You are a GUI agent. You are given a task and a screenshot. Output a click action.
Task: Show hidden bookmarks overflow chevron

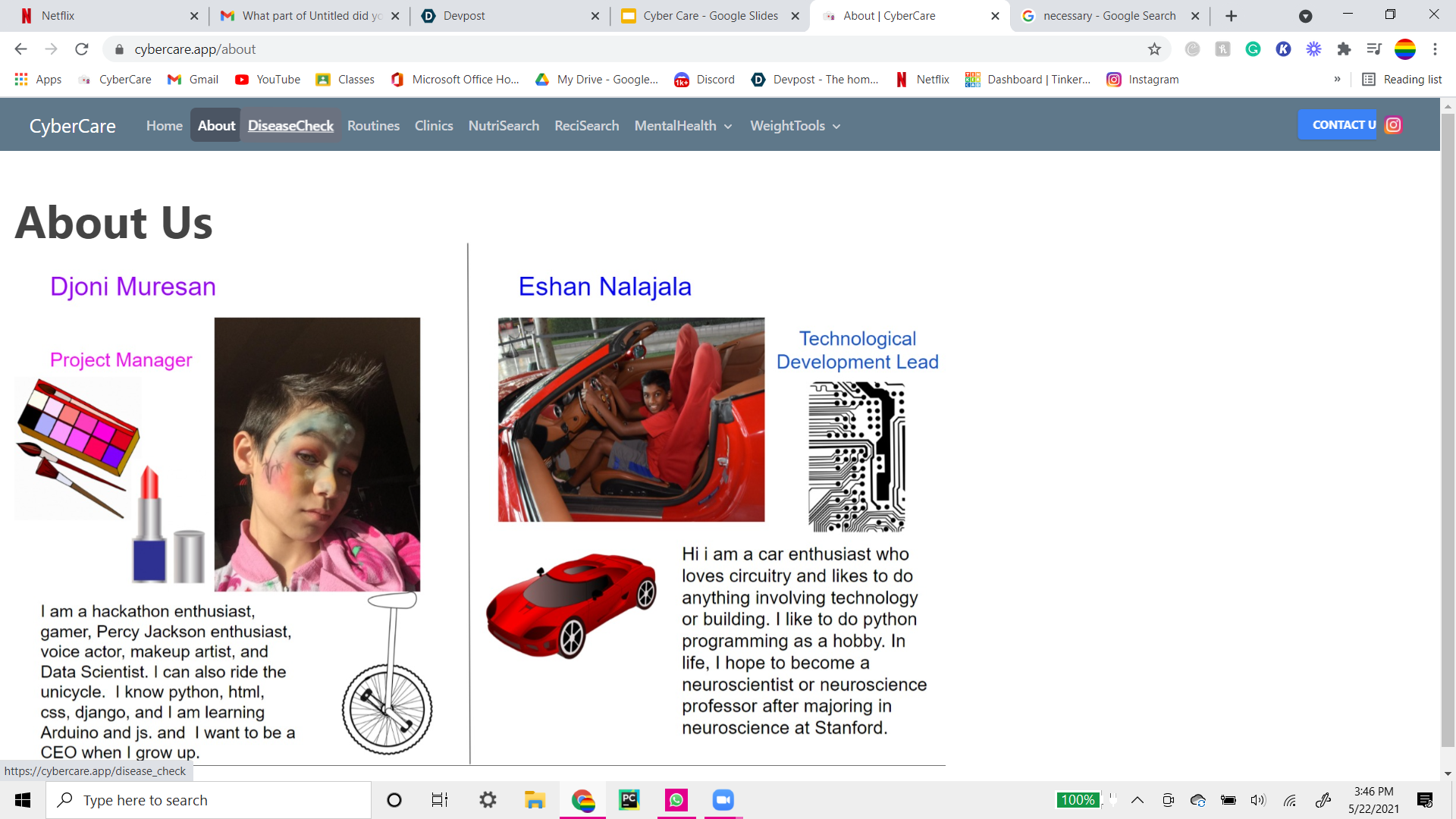click(1337, 79)
